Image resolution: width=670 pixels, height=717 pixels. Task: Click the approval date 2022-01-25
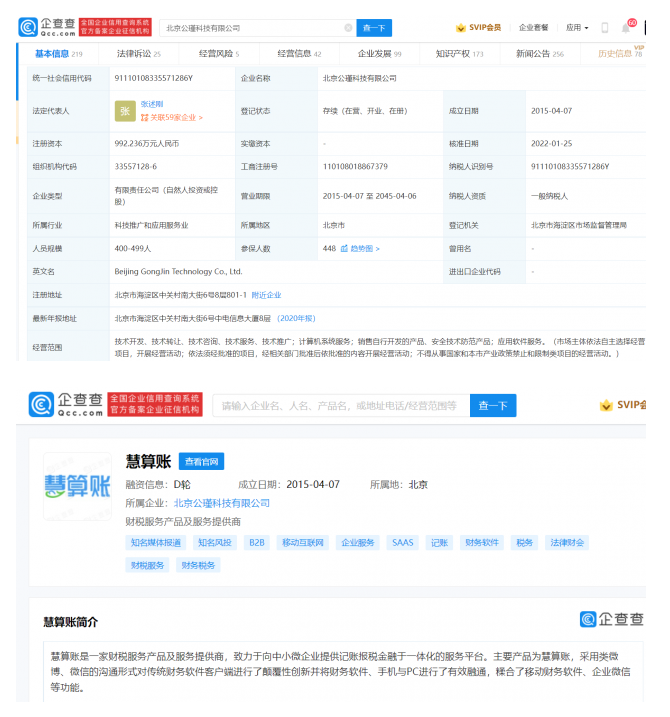pyautogui.click(x=551, y=144)
